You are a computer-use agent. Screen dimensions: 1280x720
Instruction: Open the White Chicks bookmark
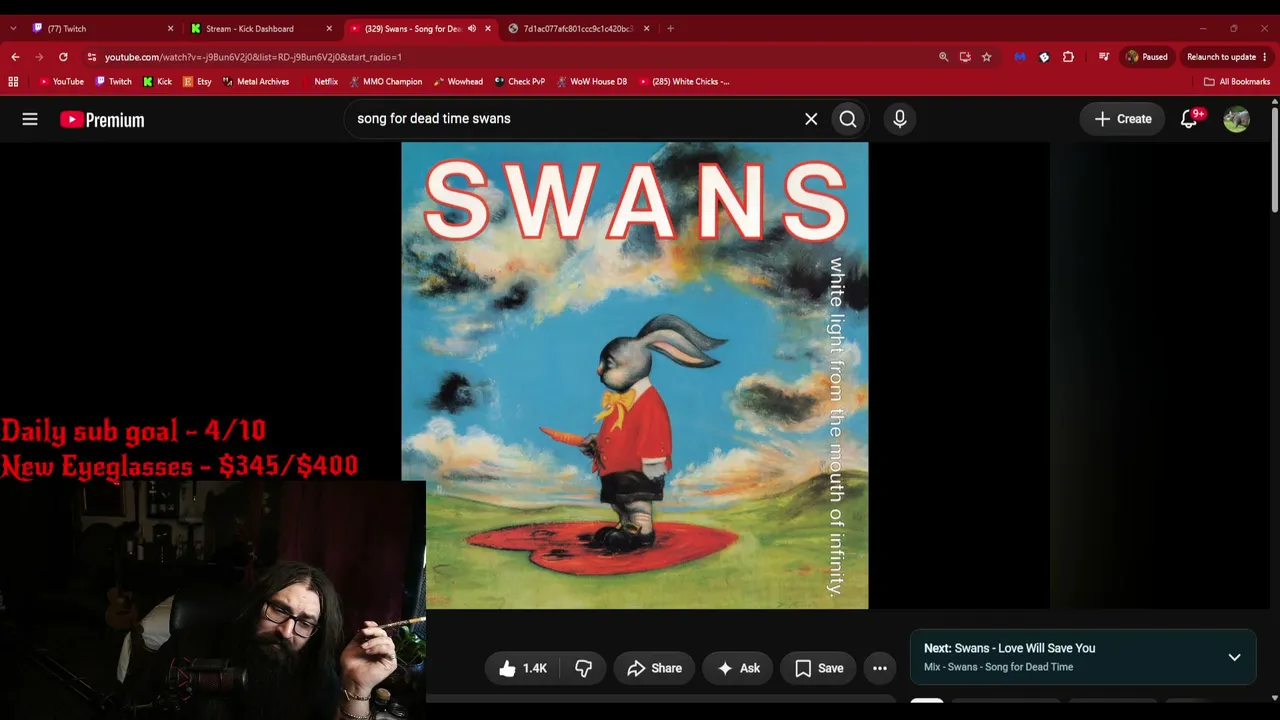[x=684, y=82]
